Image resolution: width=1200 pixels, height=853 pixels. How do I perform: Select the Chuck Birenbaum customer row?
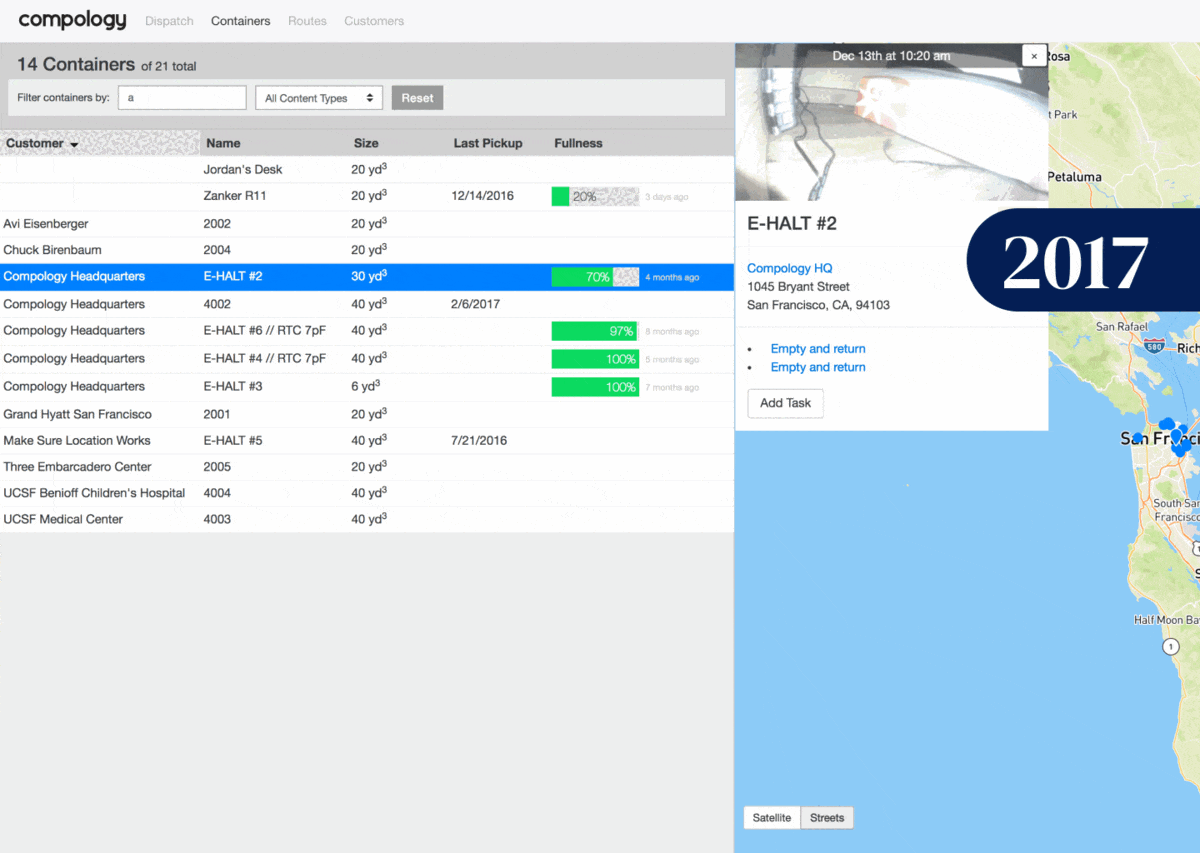click(x=367, y=250)
